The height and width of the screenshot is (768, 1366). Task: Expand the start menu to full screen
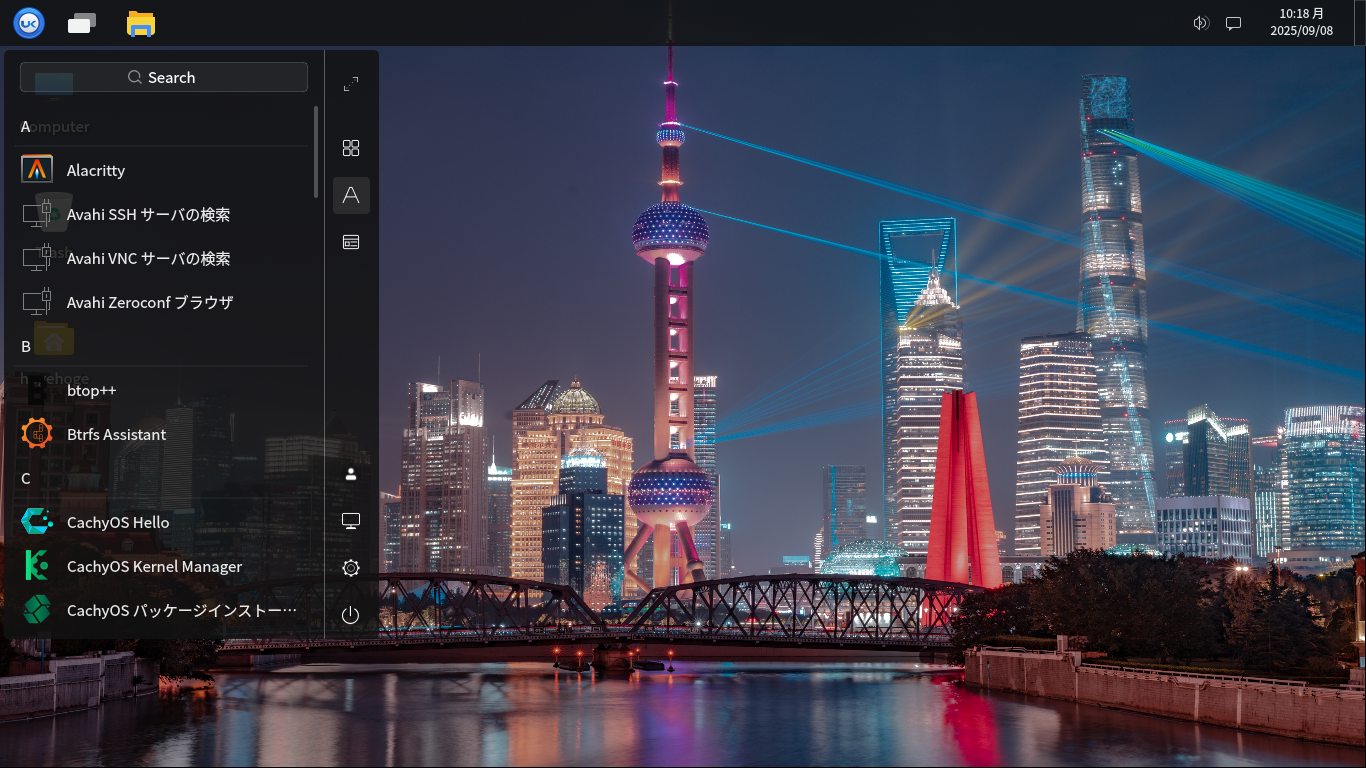[351, 85]
